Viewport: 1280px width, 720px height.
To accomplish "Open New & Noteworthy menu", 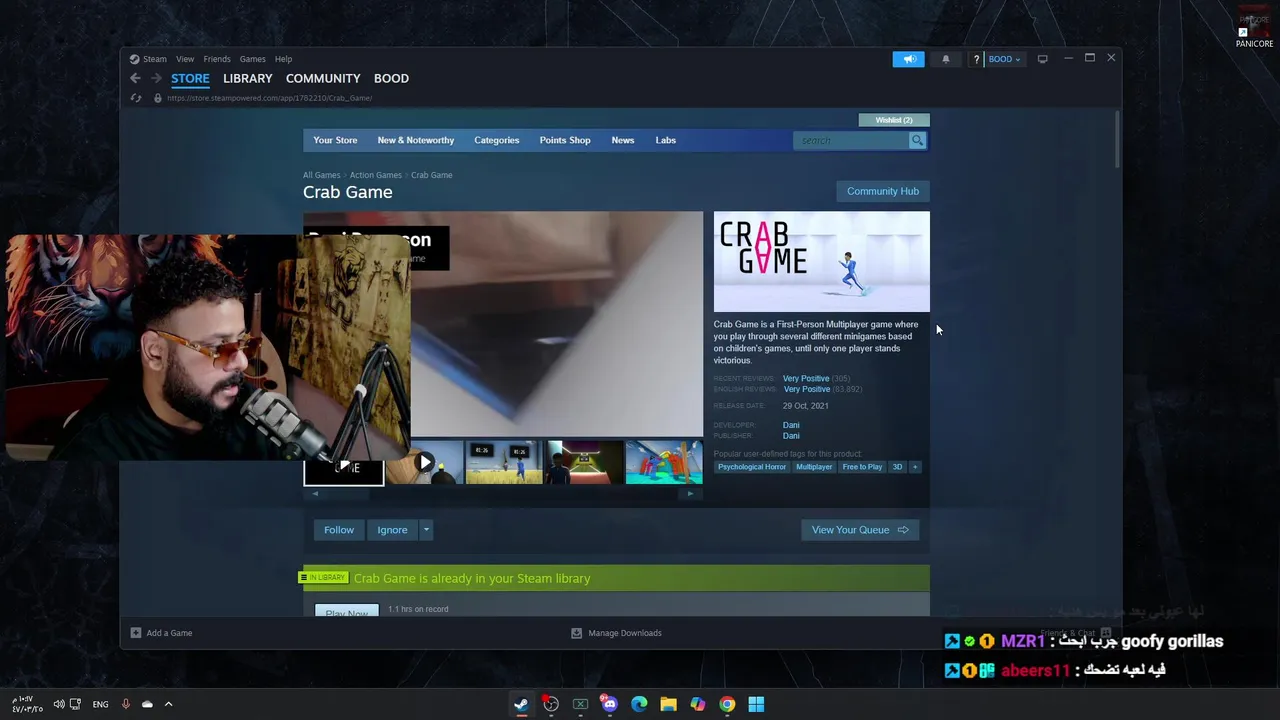I will pyautogui.click(x=416, y=140).
